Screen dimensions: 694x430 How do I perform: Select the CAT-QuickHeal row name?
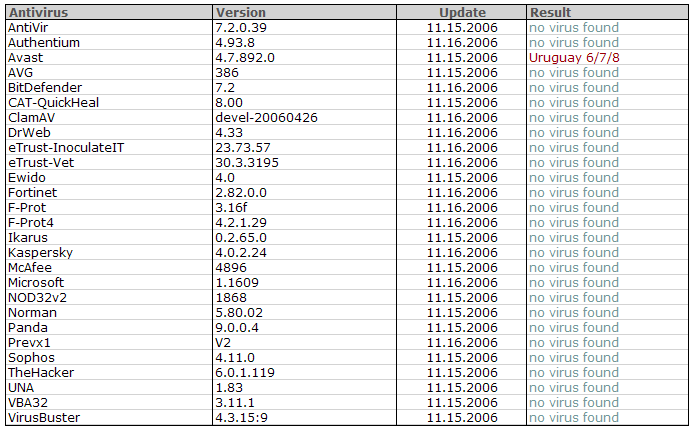pos(54,103)
